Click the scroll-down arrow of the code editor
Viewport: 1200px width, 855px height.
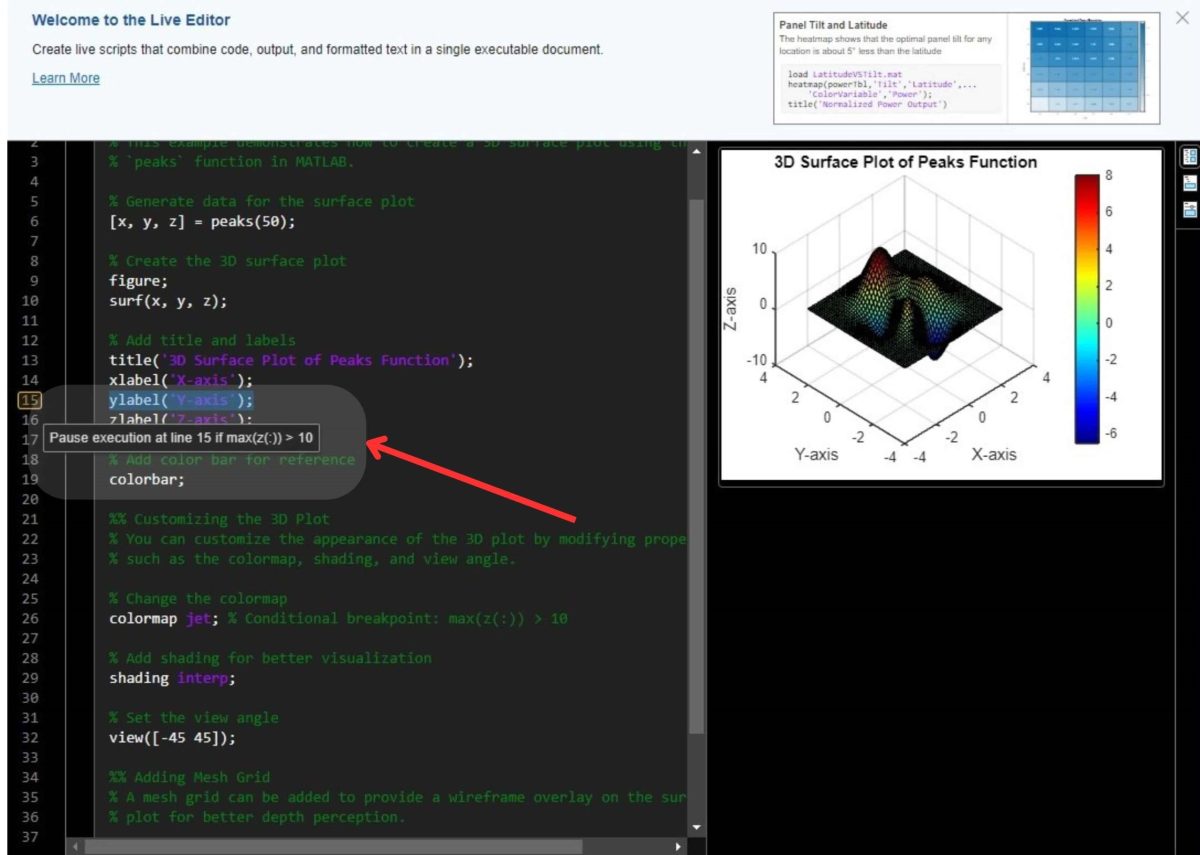(x=694, y=826)
